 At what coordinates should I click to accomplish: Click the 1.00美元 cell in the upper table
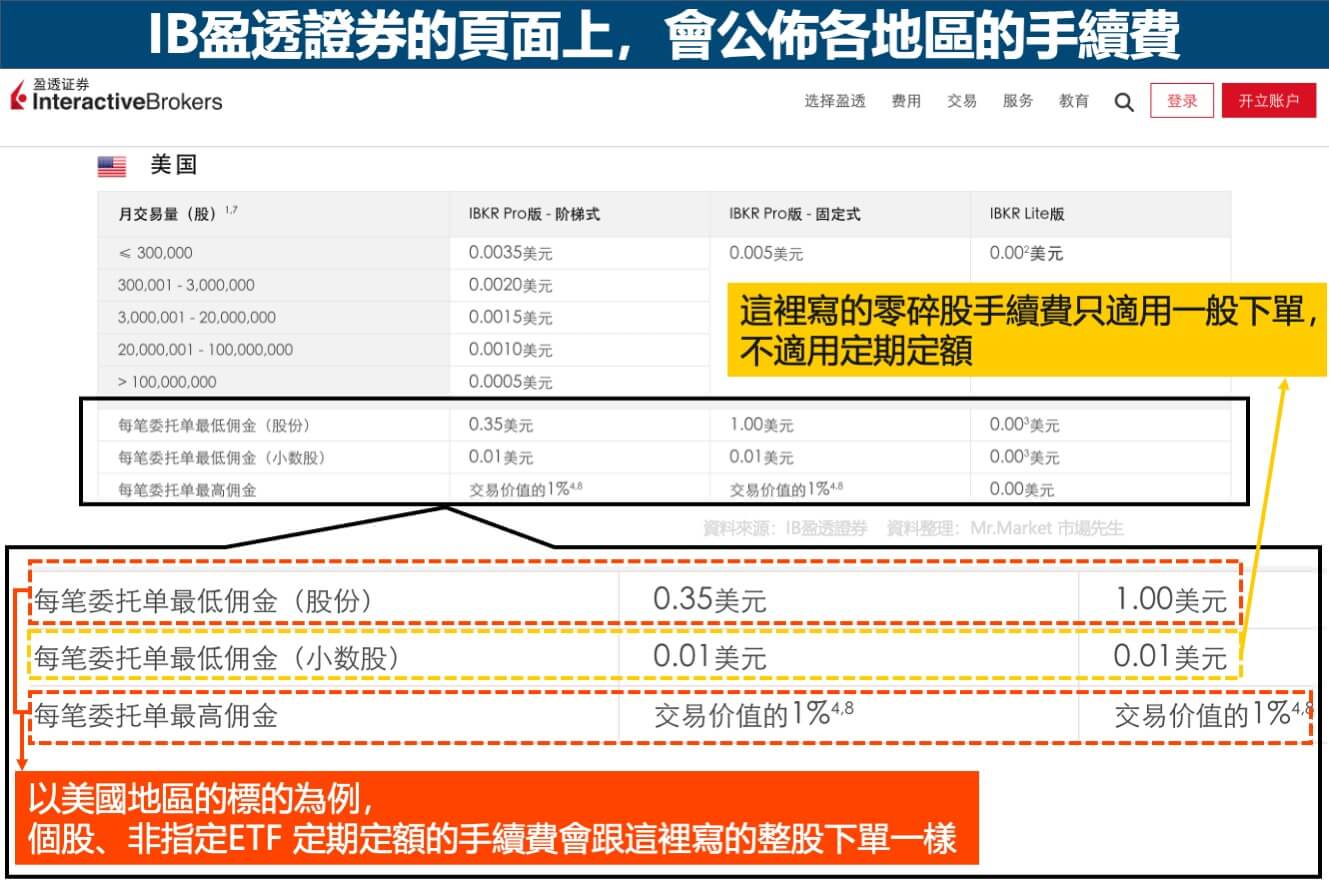(761, 425)
